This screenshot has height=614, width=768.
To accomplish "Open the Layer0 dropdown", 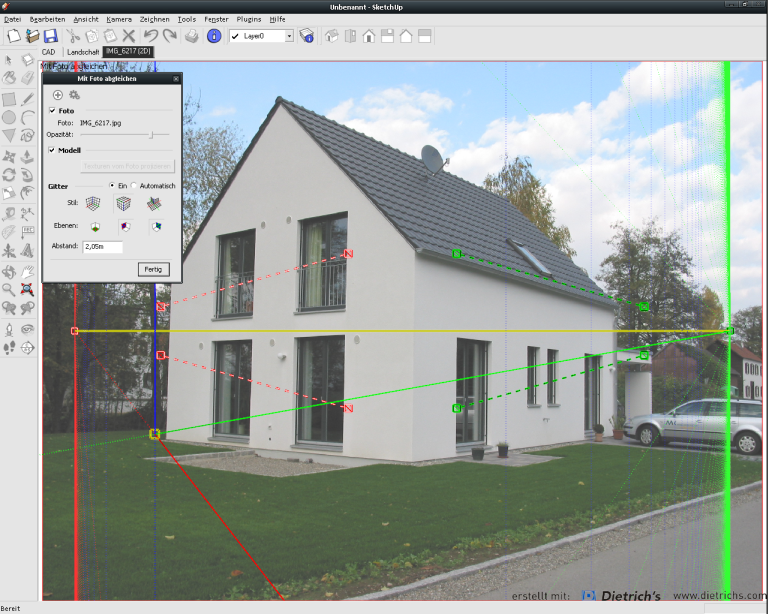I will coord(289,36).
